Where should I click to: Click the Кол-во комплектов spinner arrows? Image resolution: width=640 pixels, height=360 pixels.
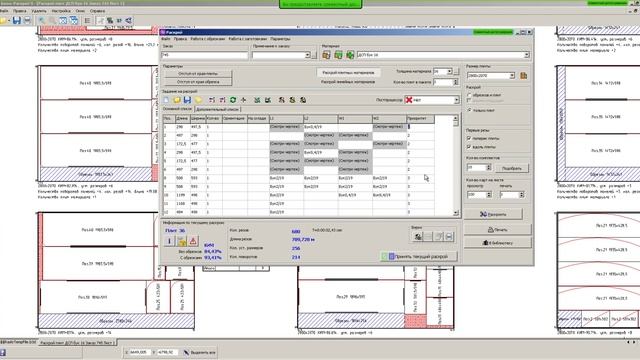point(489,167)
